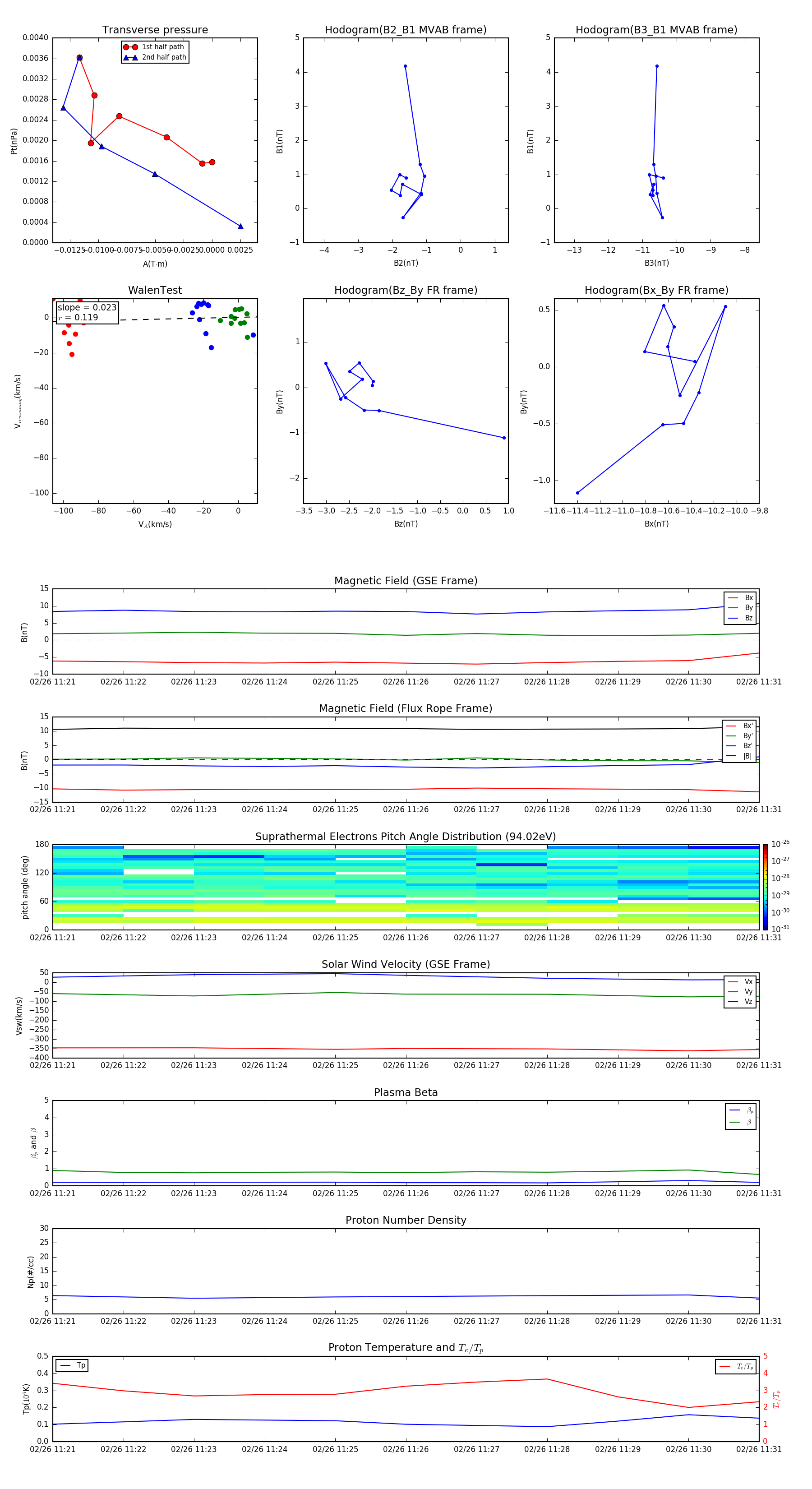
Task: Click the 'B2(nT)' x-axis label
Action: pyautogui.click(x=406, y=263)
